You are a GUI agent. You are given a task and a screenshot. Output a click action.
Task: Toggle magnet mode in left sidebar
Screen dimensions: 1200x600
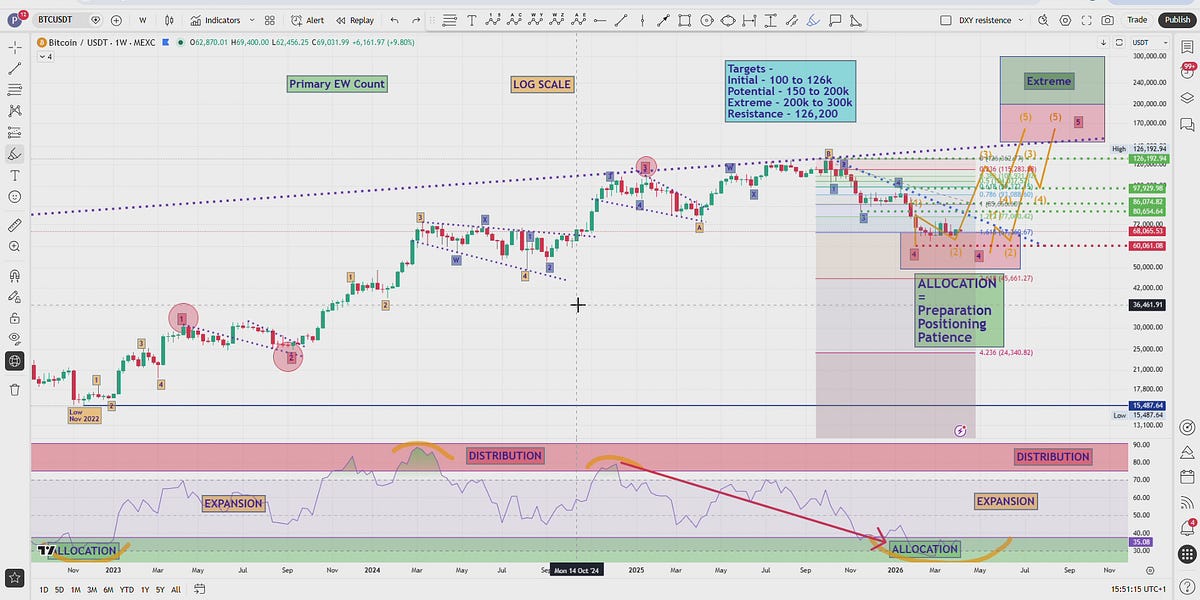[15, 276]
